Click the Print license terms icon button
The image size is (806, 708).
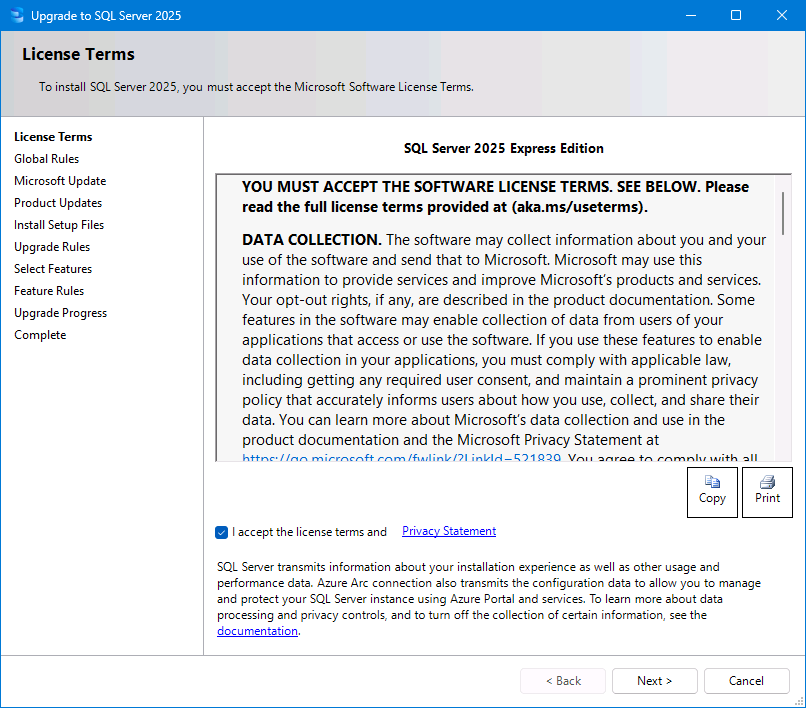tap(767, 492)
